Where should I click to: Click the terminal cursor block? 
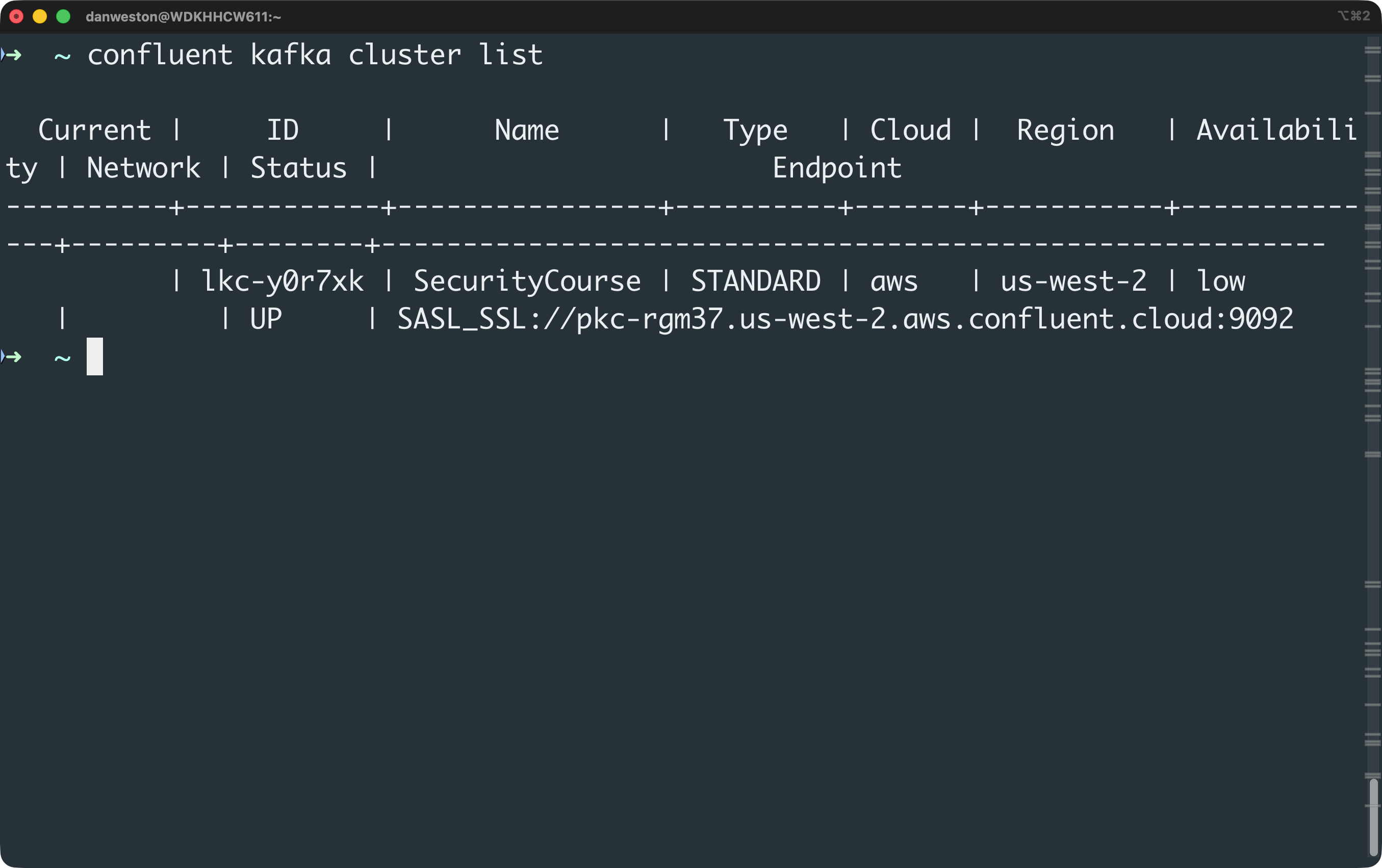pos(94,356)
